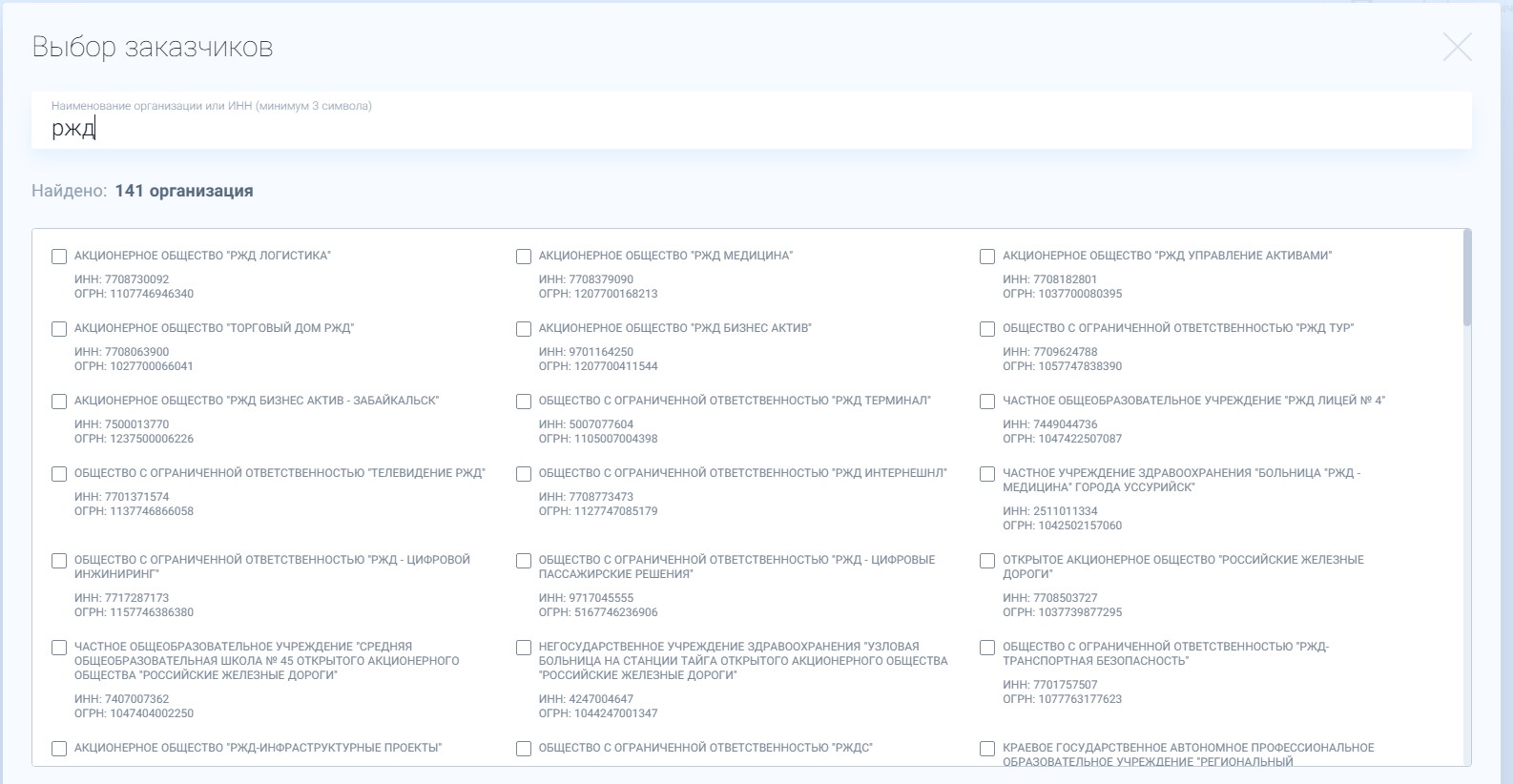Image resolution: width=1513 pixels, height=784 pixels.
Task: Click the text "ОГРН: 5167746236906"
Action: click(x=598, y=612)
